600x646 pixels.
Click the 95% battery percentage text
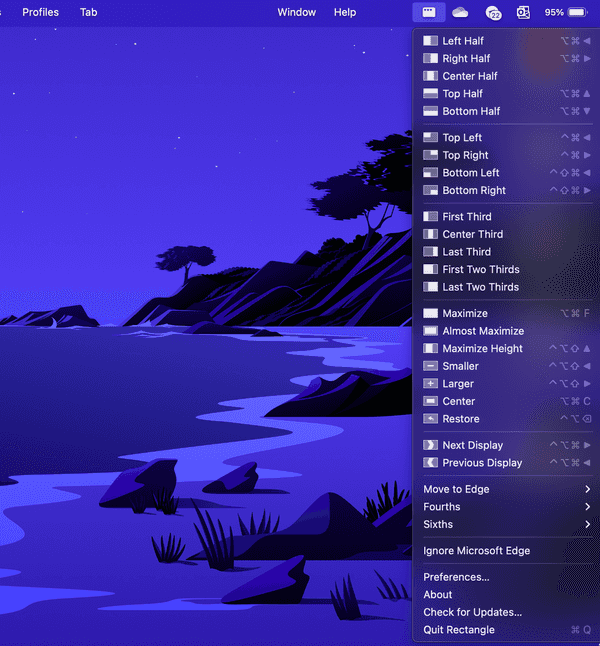pyautogui.click(x=554, y=12)
